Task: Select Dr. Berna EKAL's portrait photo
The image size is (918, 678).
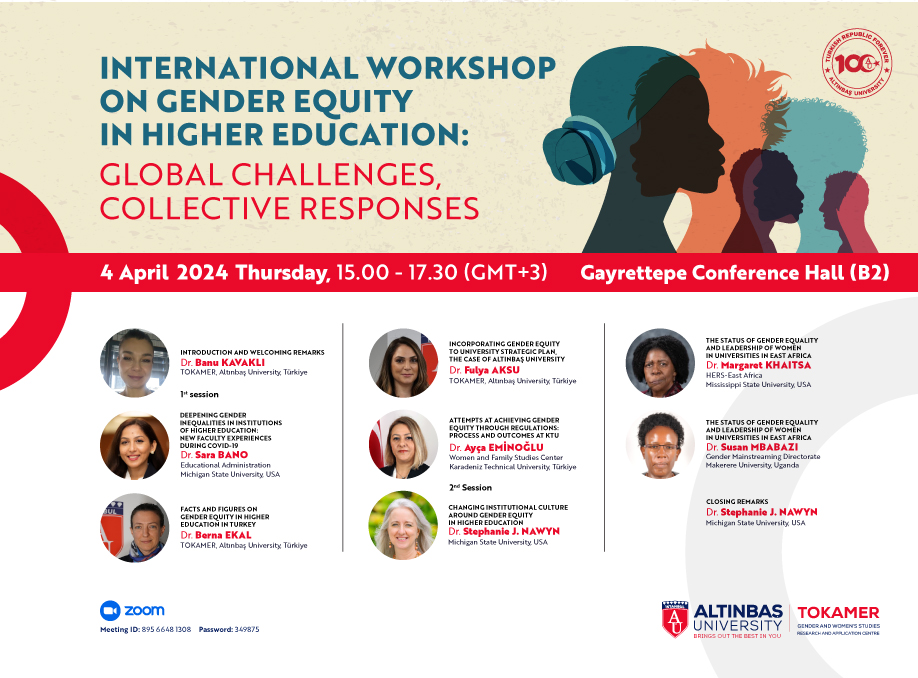Action: (135, 528)
